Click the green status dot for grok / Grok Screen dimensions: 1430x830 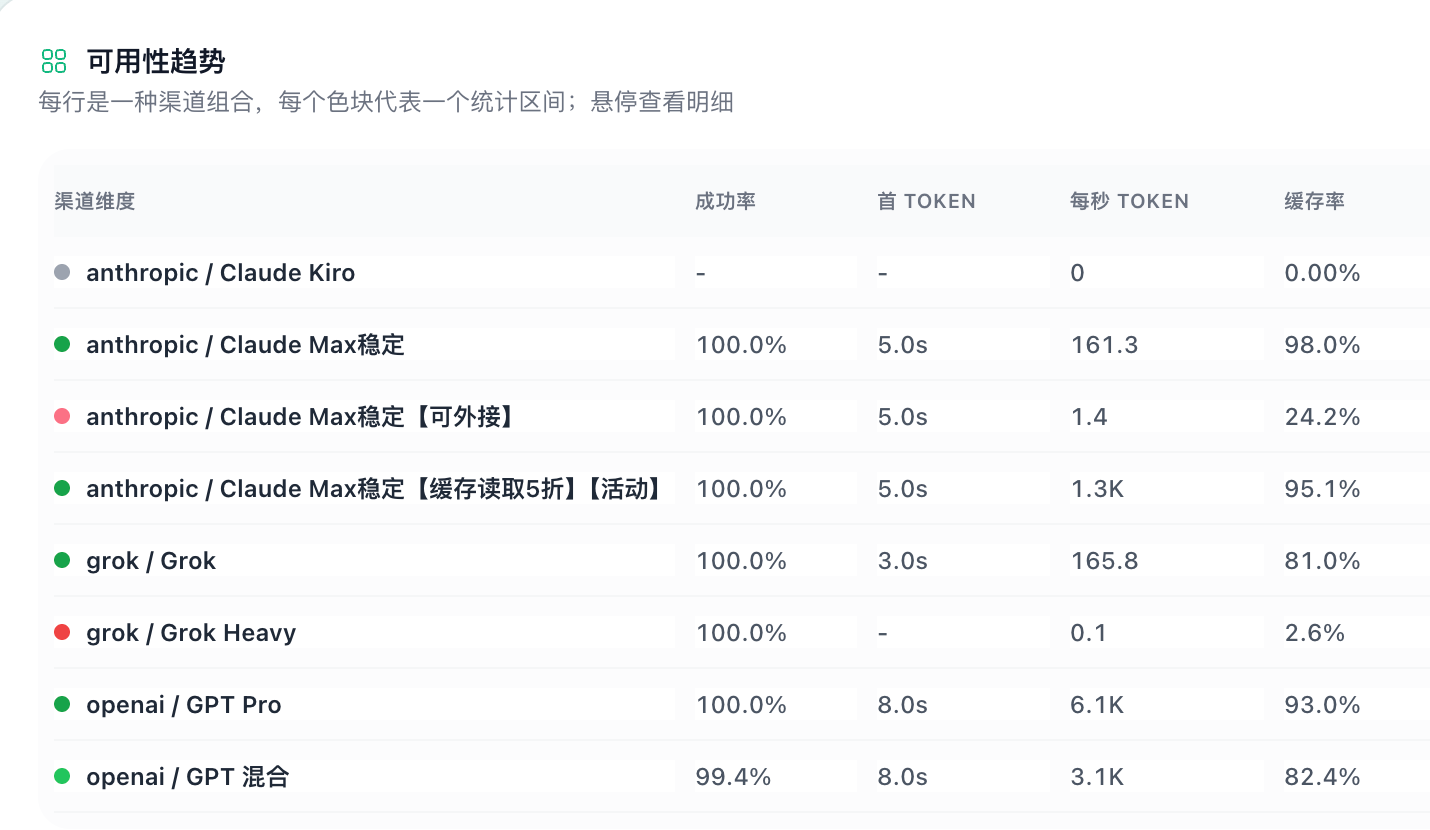click(62, 560)
